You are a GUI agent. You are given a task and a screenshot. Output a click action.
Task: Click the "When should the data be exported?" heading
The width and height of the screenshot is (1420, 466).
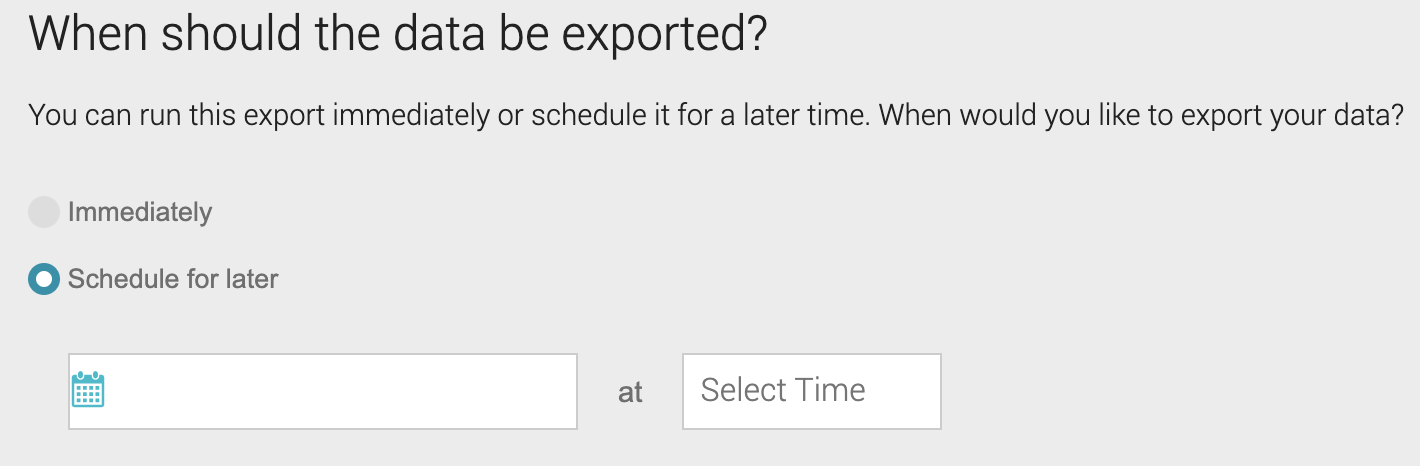tap(398, 35)
